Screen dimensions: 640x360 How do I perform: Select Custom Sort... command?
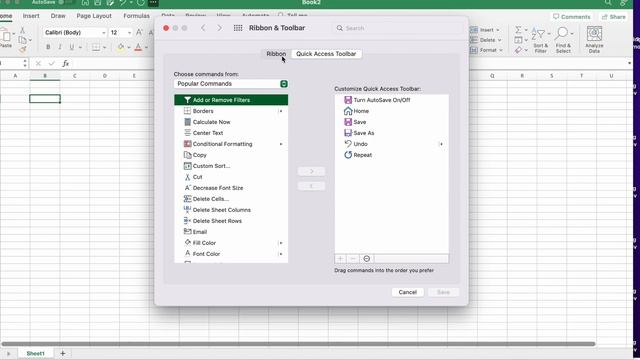click(231, 166)
